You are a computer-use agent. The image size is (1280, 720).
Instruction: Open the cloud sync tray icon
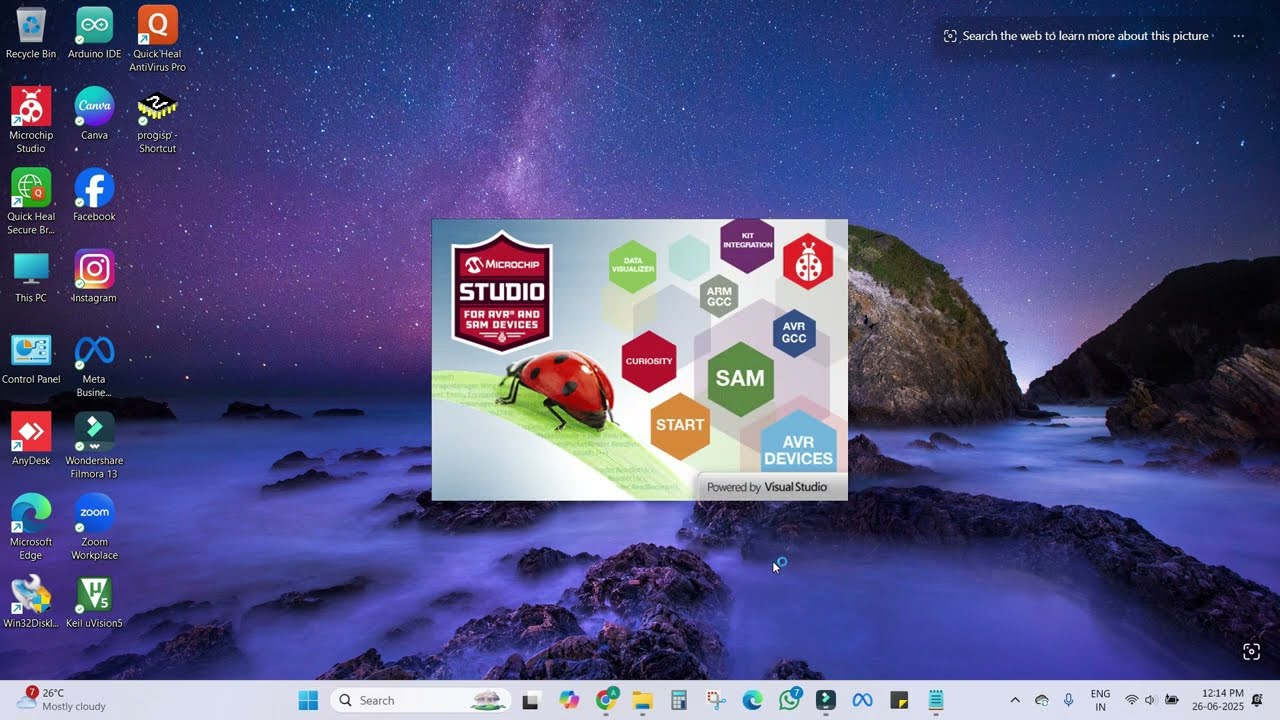[x=1042, y=700]
